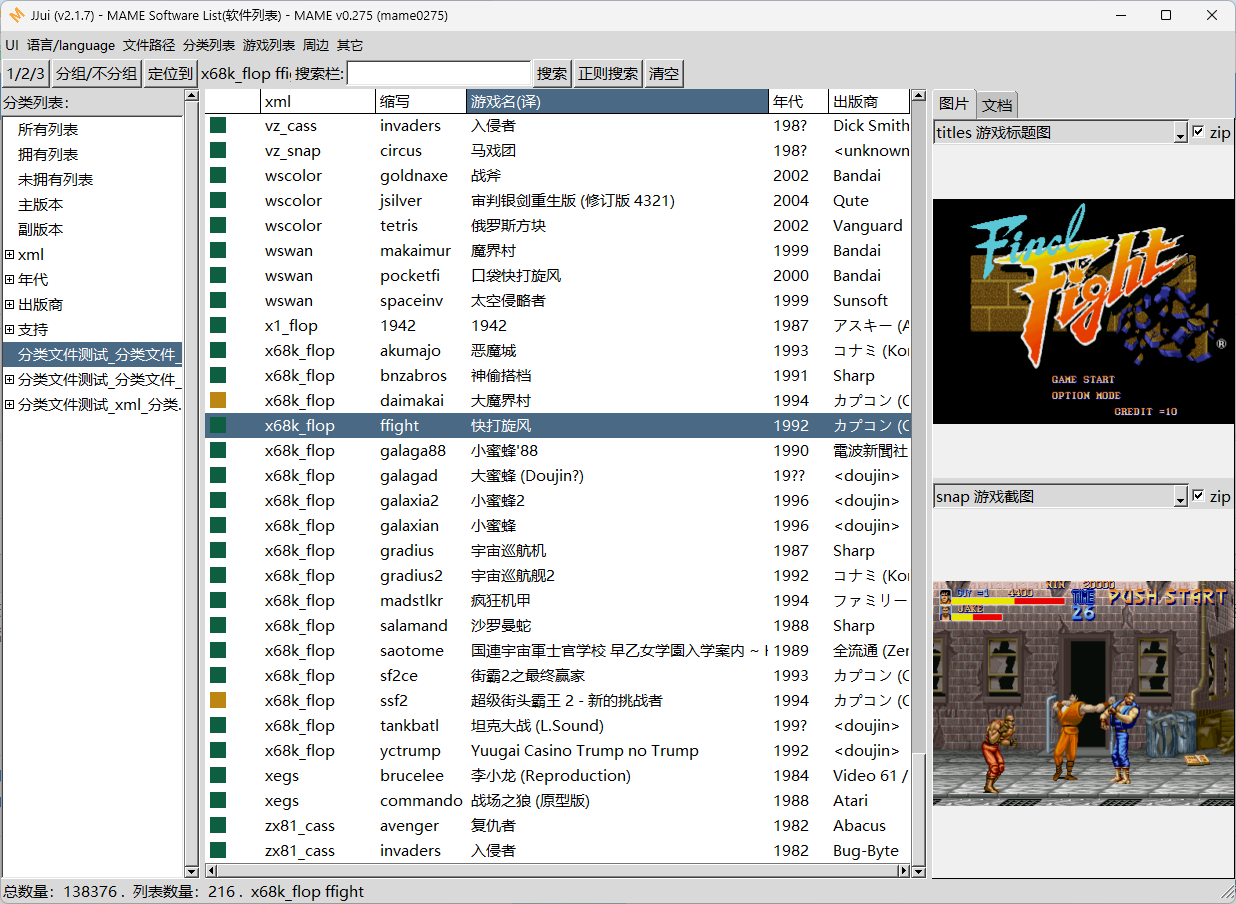
Task: Click the 清空 button
Action: click(664, 73)
